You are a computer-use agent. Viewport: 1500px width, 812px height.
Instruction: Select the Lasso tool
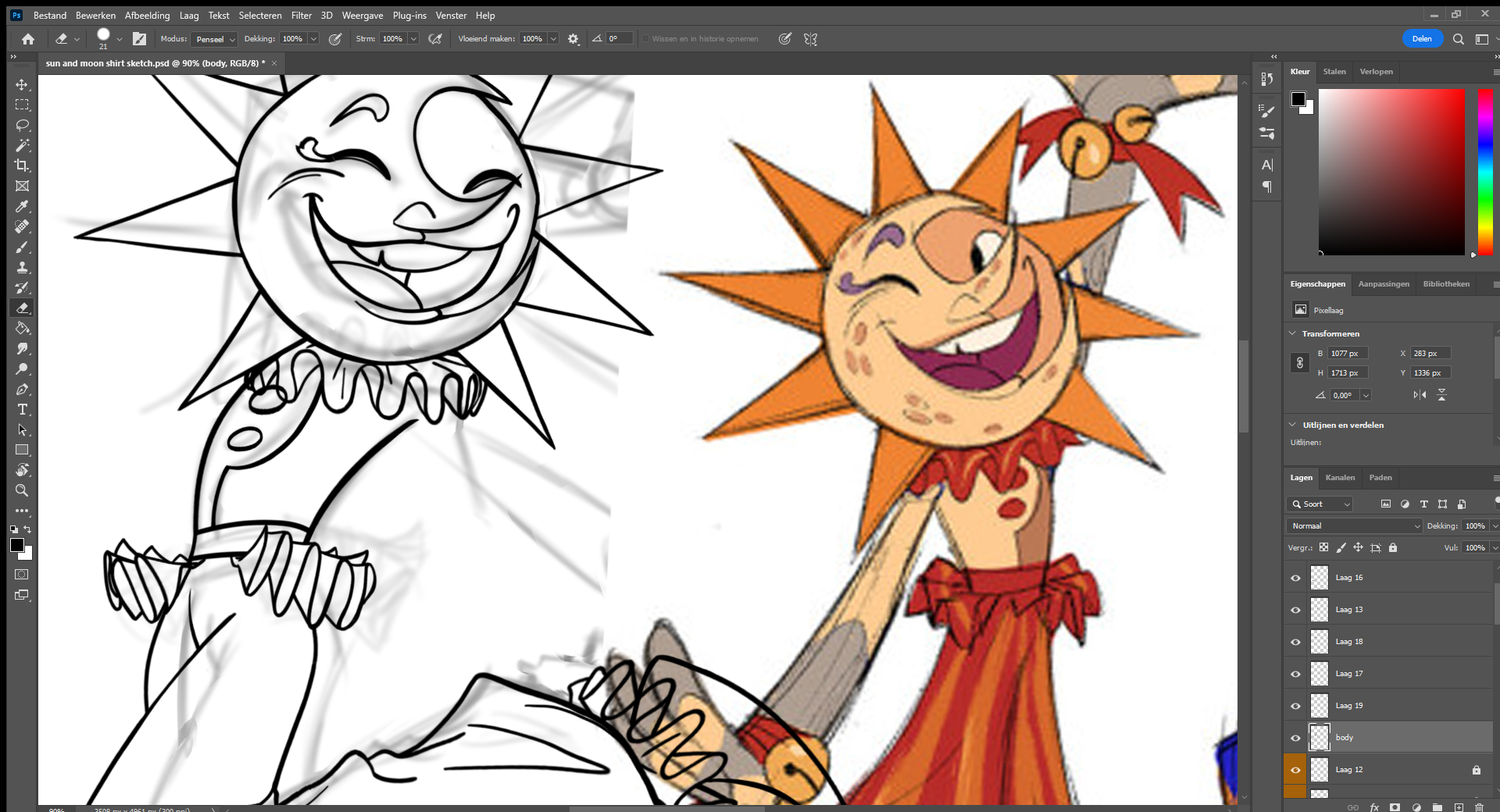(x=22, y=125)
